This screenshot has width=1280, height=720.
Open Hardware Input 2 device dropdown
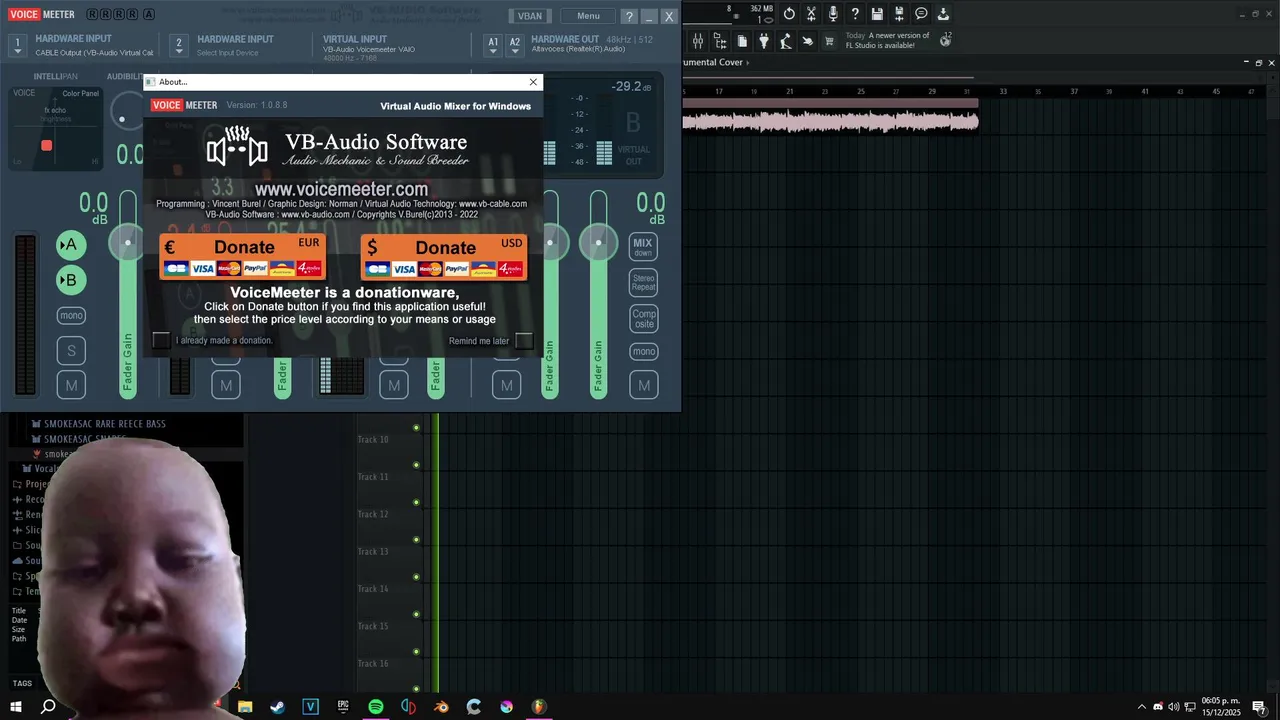(179, 45)
